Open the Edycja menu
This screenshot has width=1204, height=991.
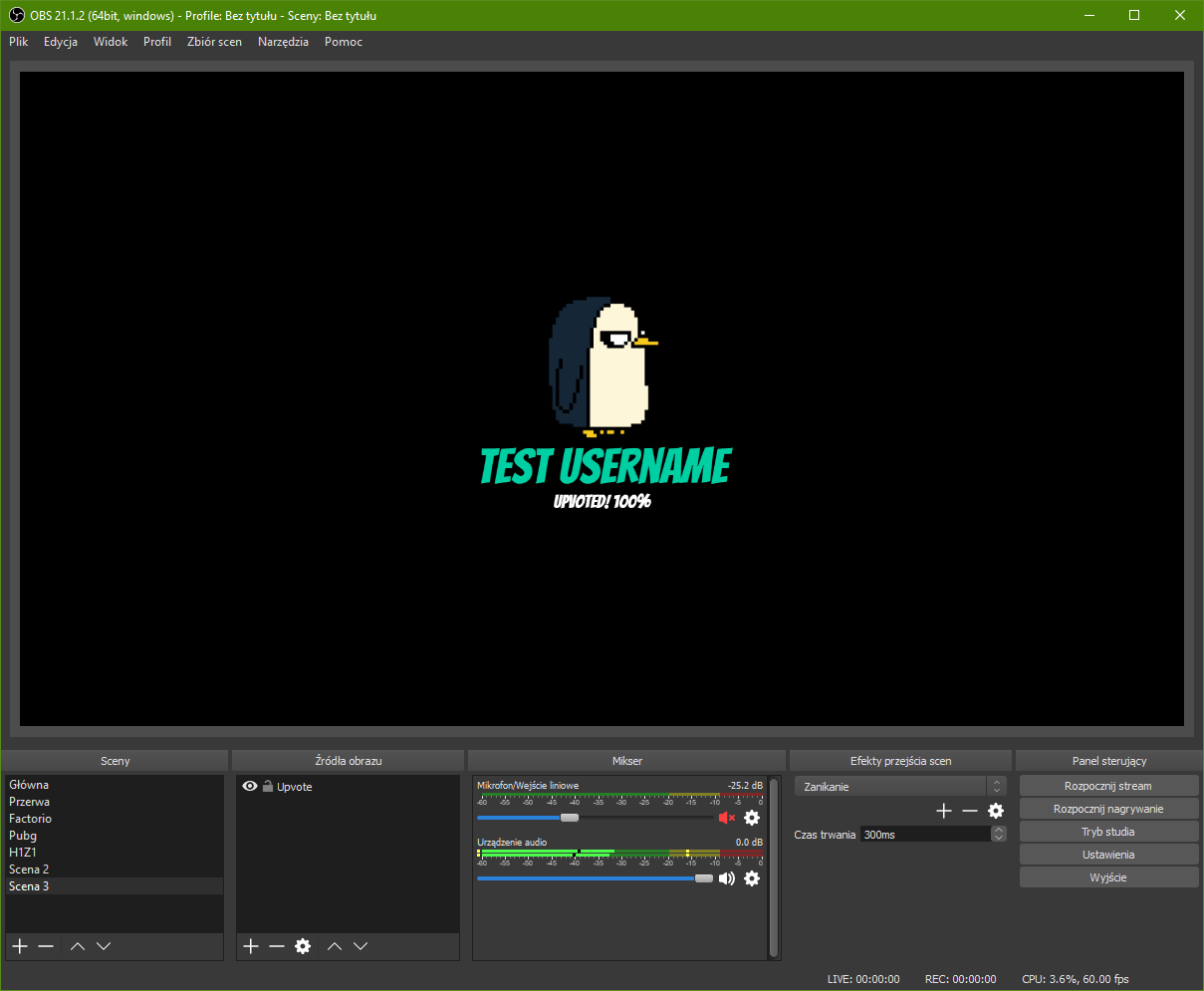(61, 42)
